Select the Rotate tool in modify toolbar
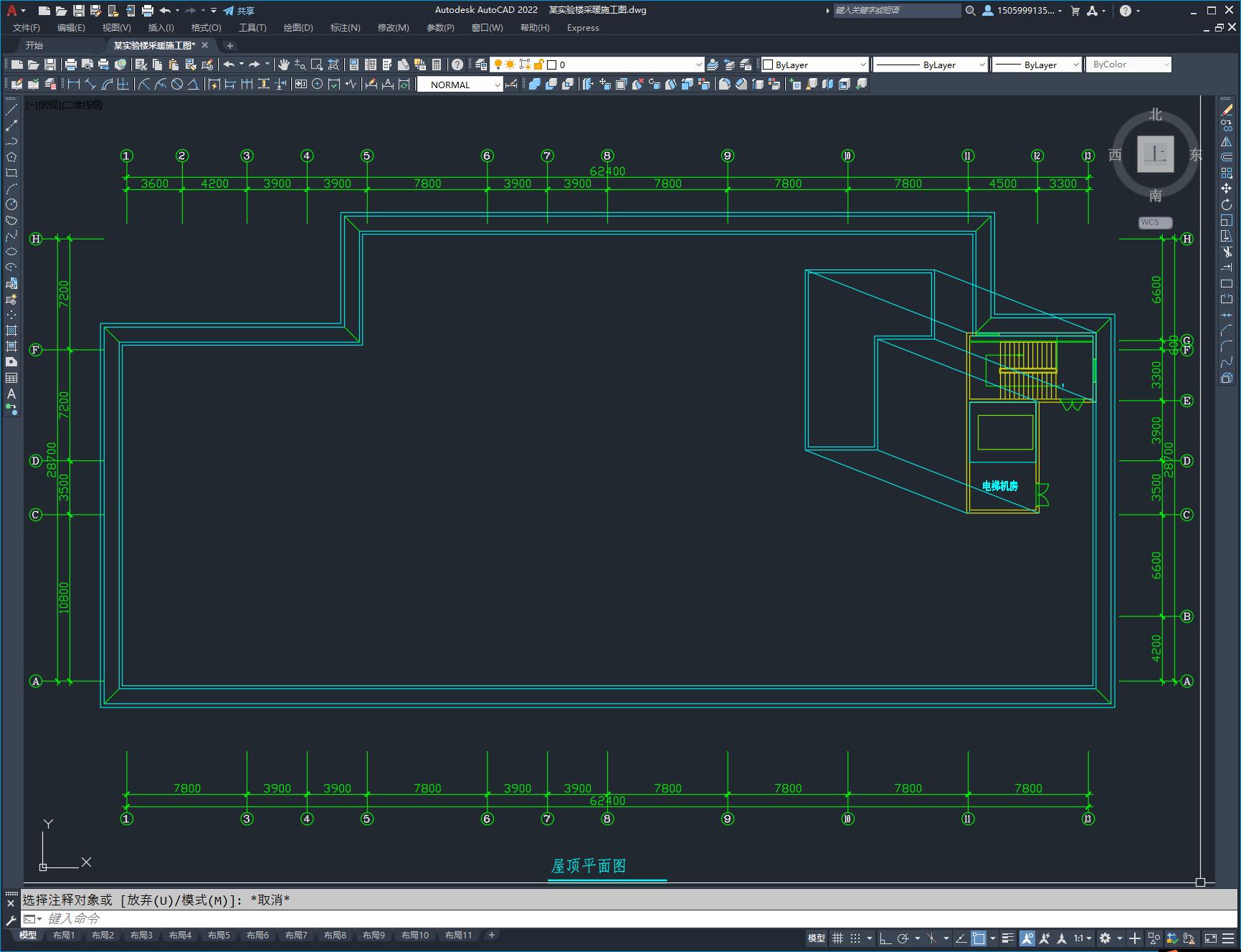 (x=1227, y=204)
